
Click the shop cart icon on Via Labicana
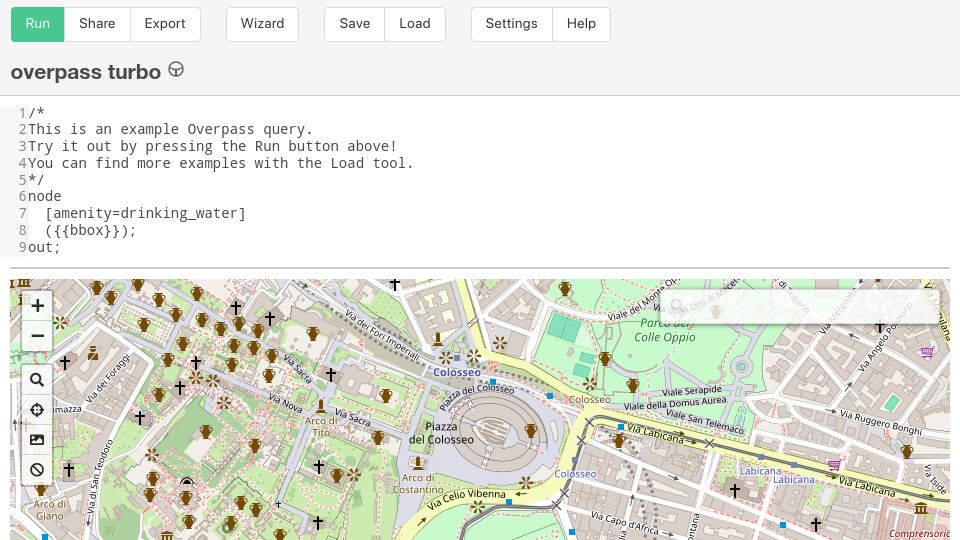834,465
